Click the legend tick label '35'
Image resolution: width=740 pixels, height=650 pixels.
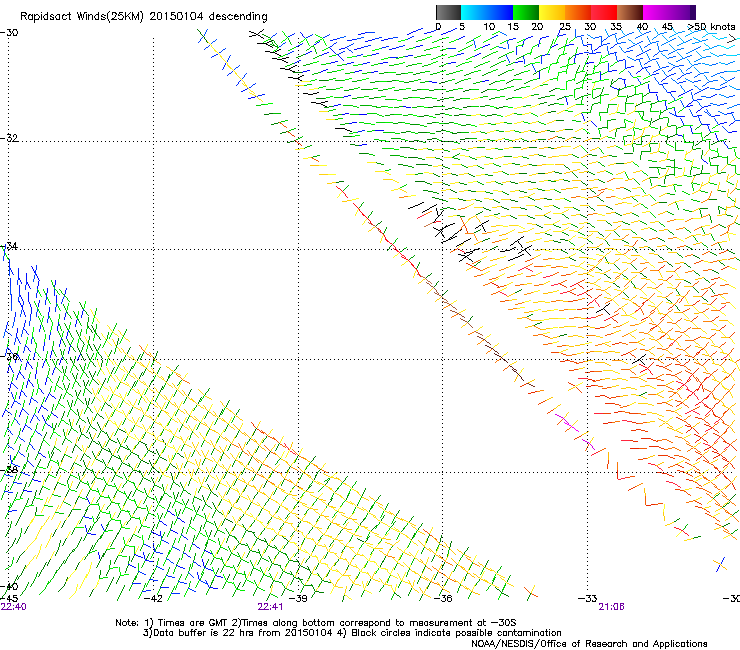click(x=616, y=27)
